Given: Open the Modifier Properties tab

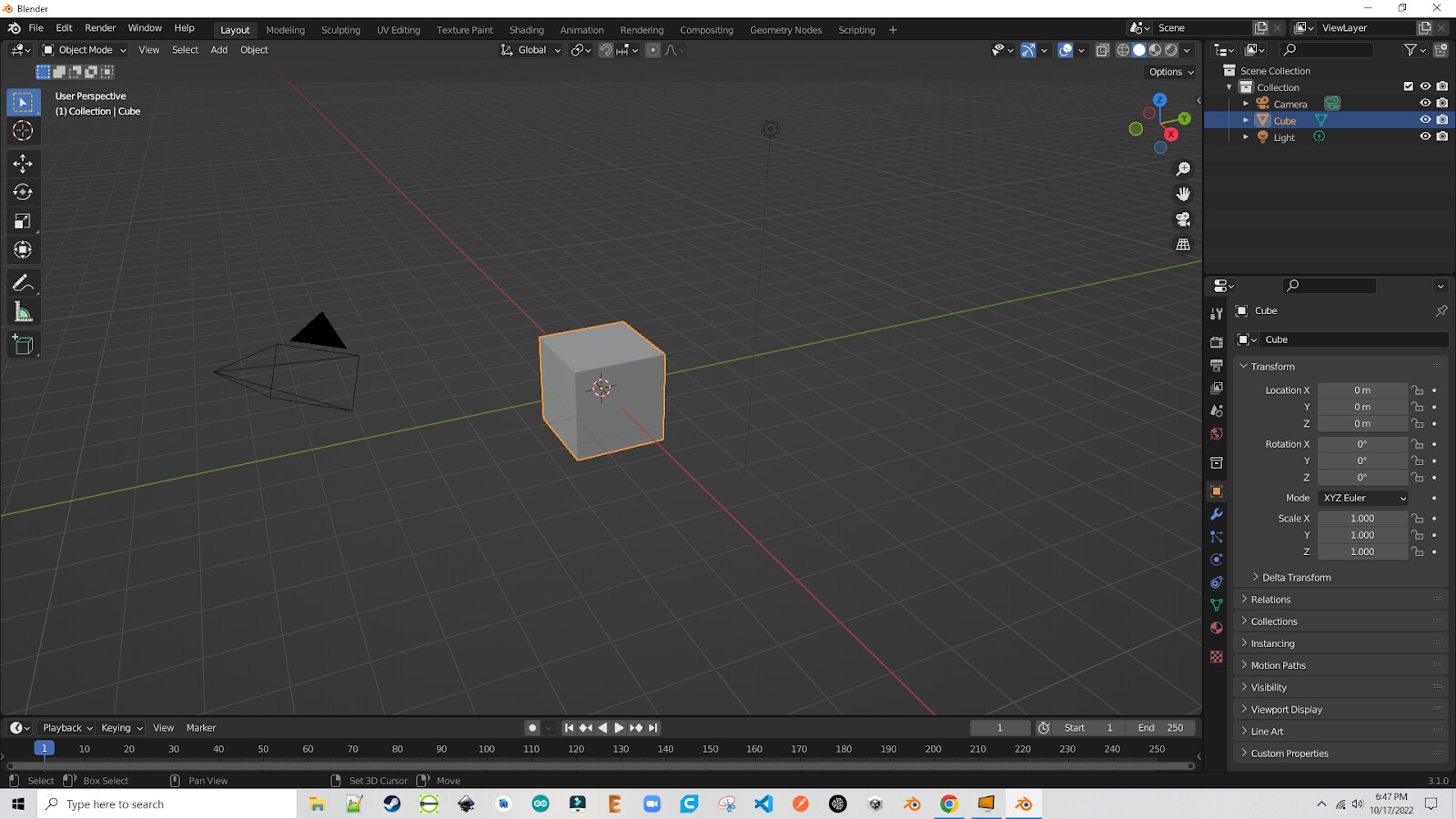Looking at the screenshot, I should coord(1216,514).
